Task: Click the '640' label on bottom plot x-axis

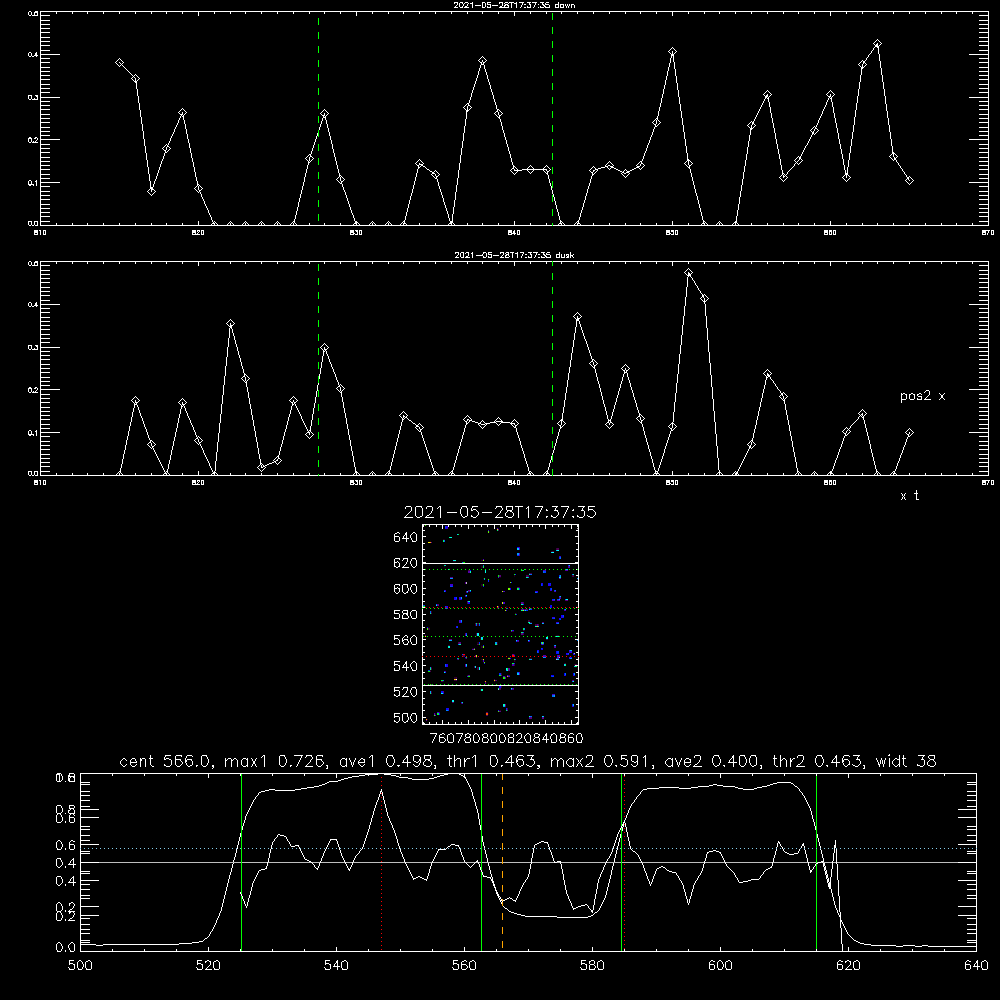Action: coord(976,966)
